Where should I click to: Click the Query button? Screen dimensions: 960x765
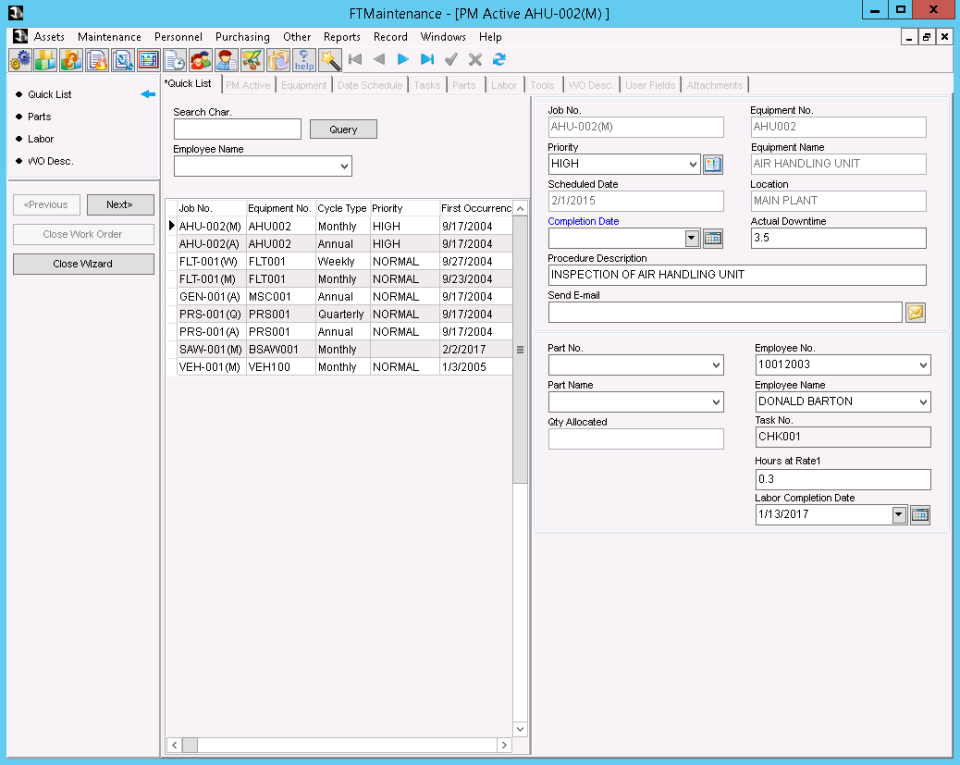343,129
